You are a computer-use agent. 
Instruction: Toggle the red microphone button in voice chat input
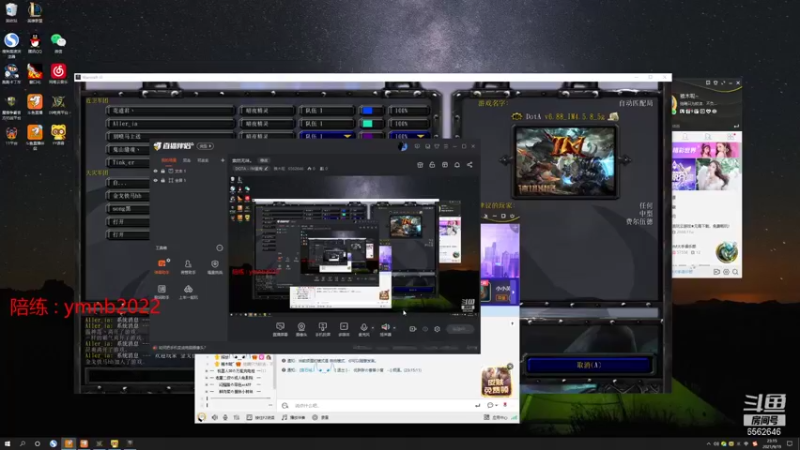(505, 405)
